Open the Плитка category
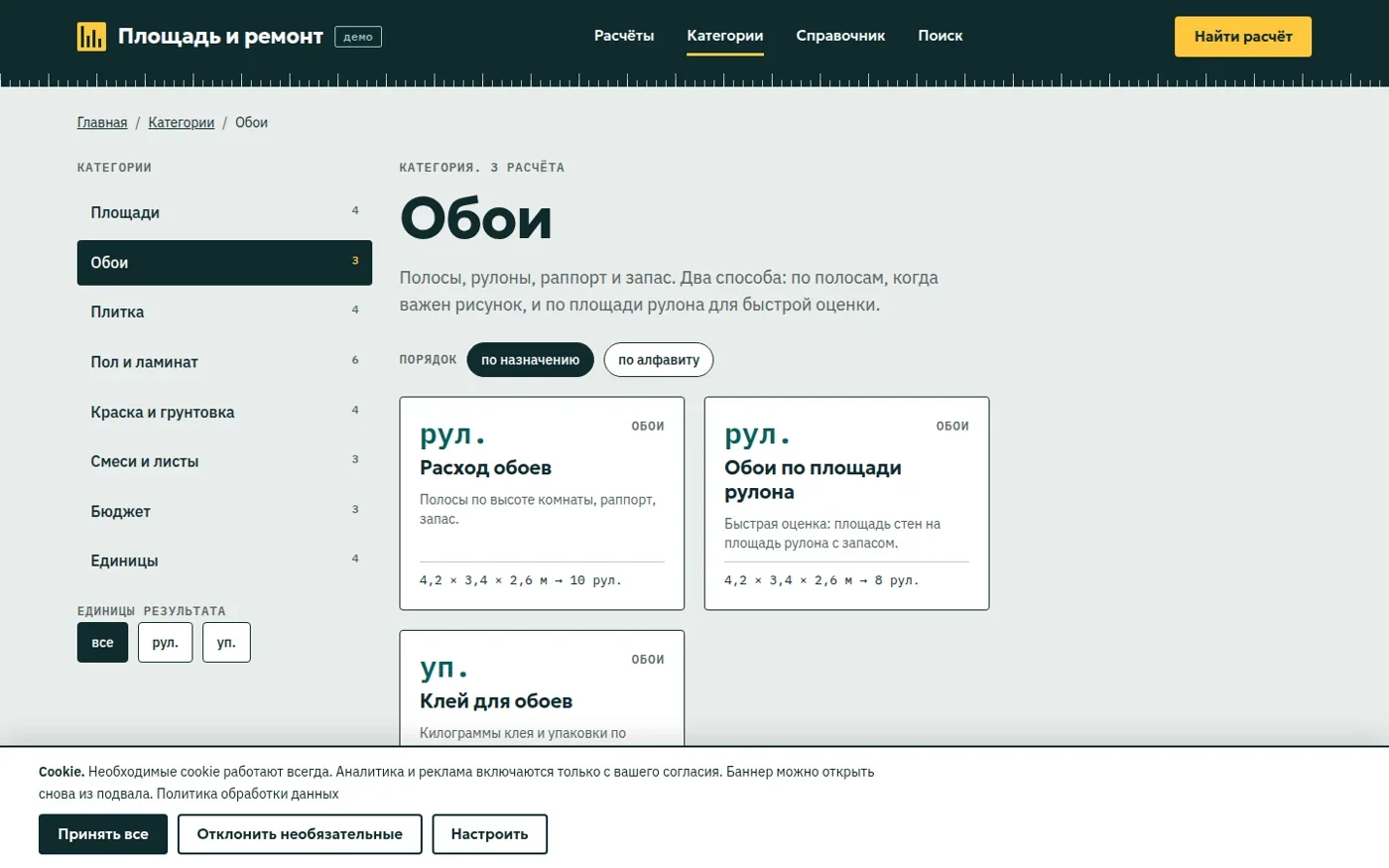The height and width of the screenshot is (868, 1389). pos(224,311)
